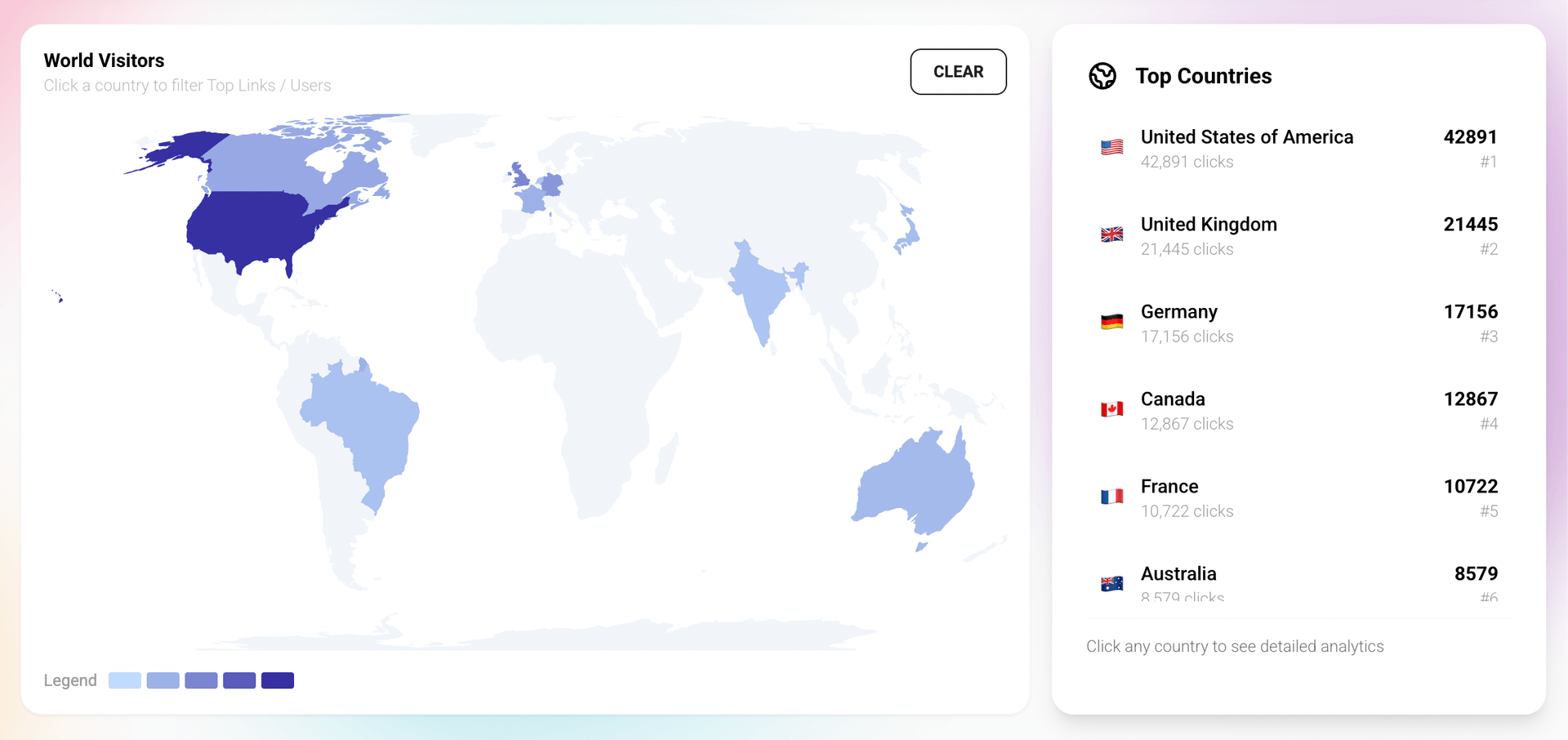This screenshot has width=1568, height=740.
Task: Click the darkest swatch in the Legend
Action: point(278,680)
